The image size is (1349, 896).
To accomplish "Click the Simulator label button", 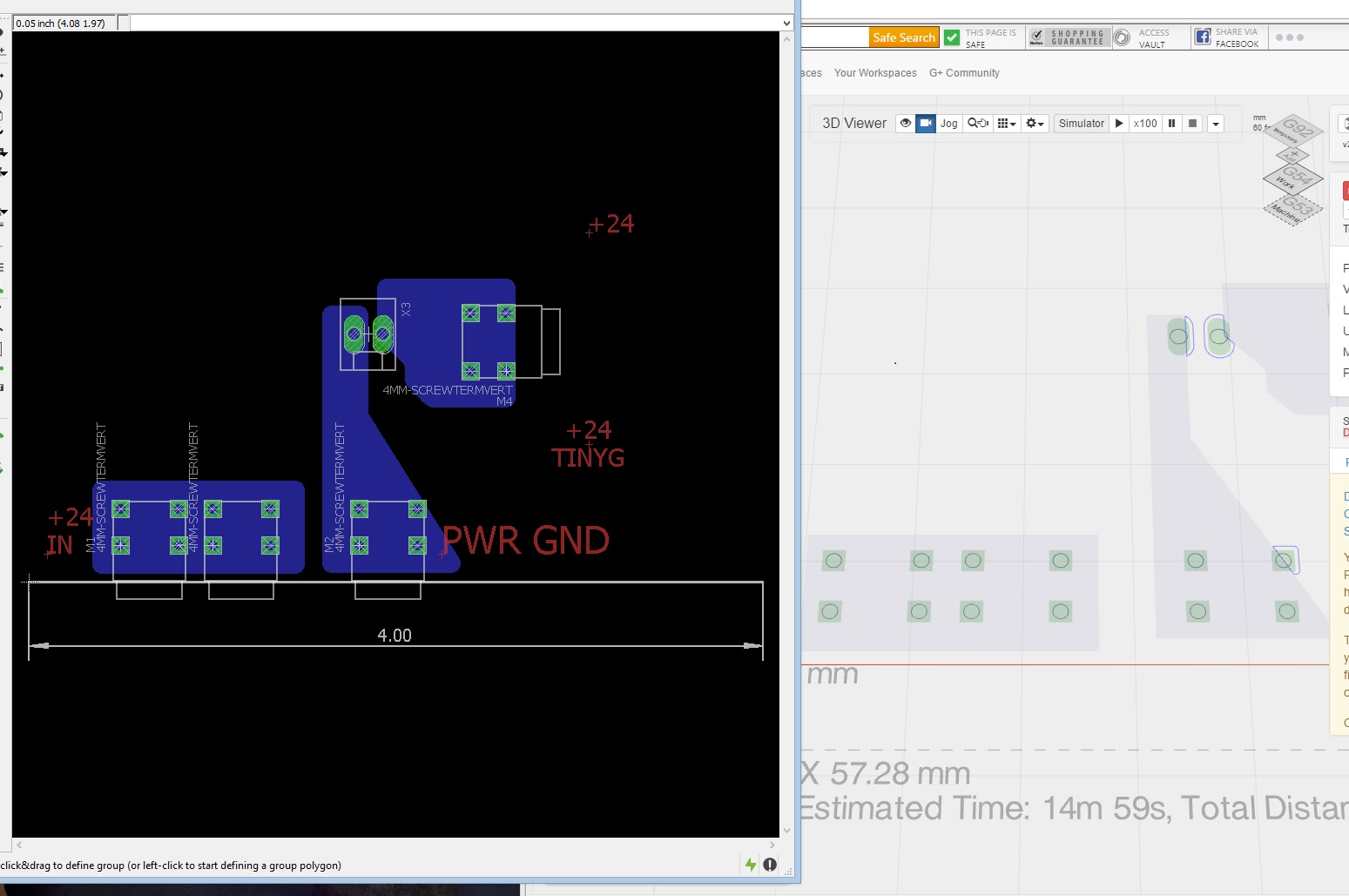I will tap(1081, 124).
